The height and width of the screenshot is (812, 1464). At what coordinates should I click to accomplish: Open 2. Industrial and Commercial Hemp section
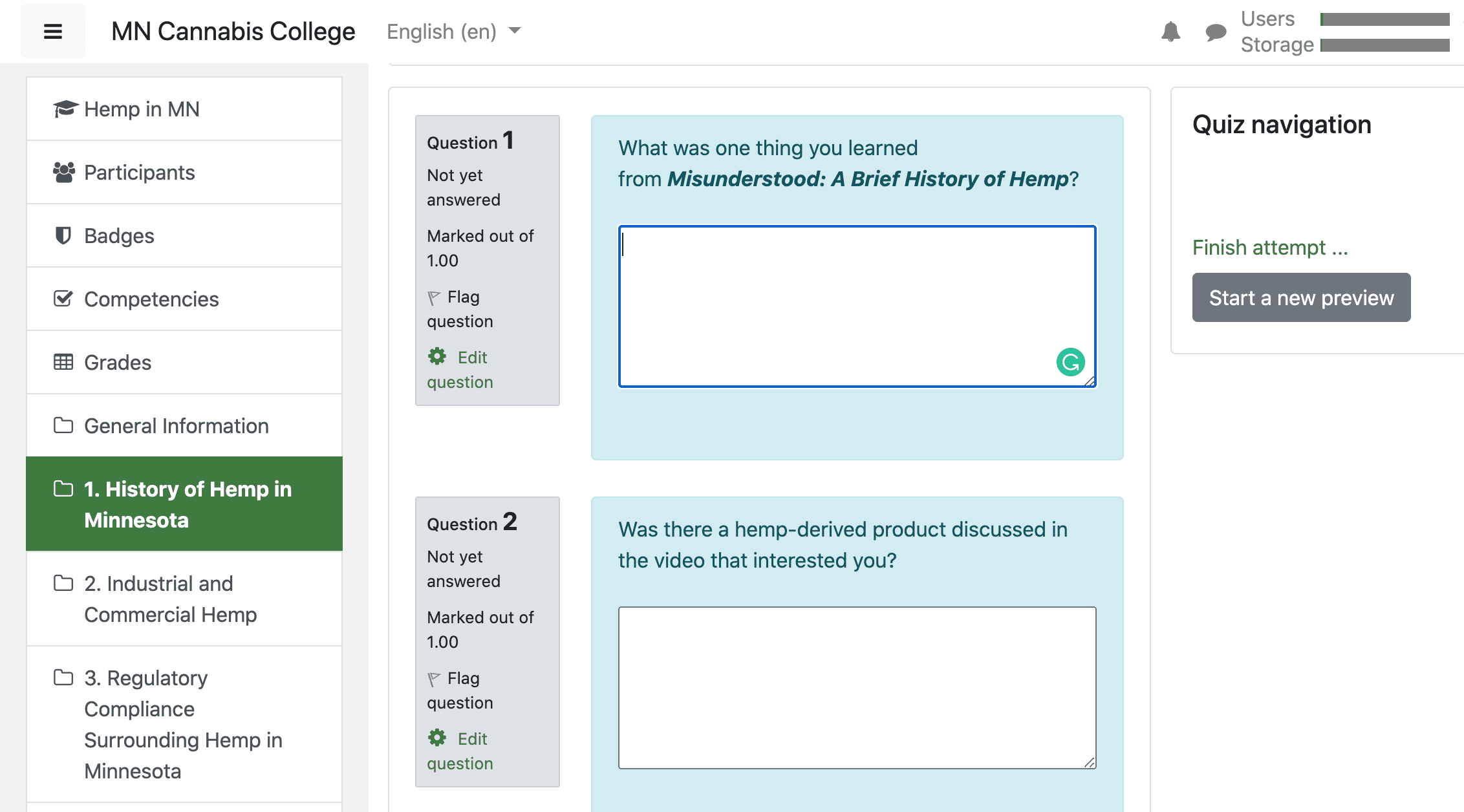click(x=170, y=599)
